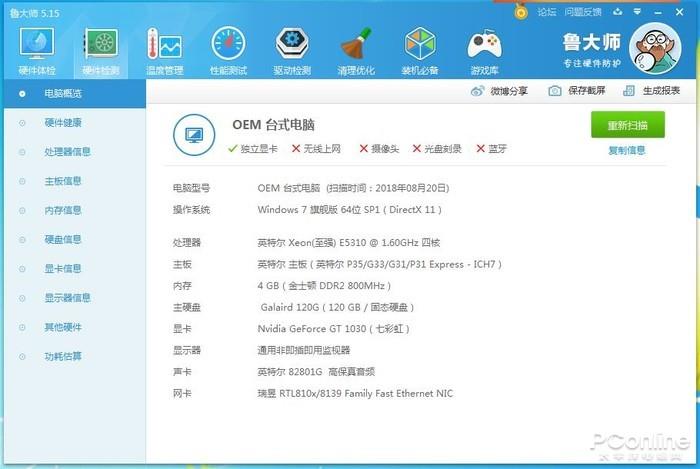Open 装机必备 cube icon
Screen dimensions: 700x469
pos(420,49)
